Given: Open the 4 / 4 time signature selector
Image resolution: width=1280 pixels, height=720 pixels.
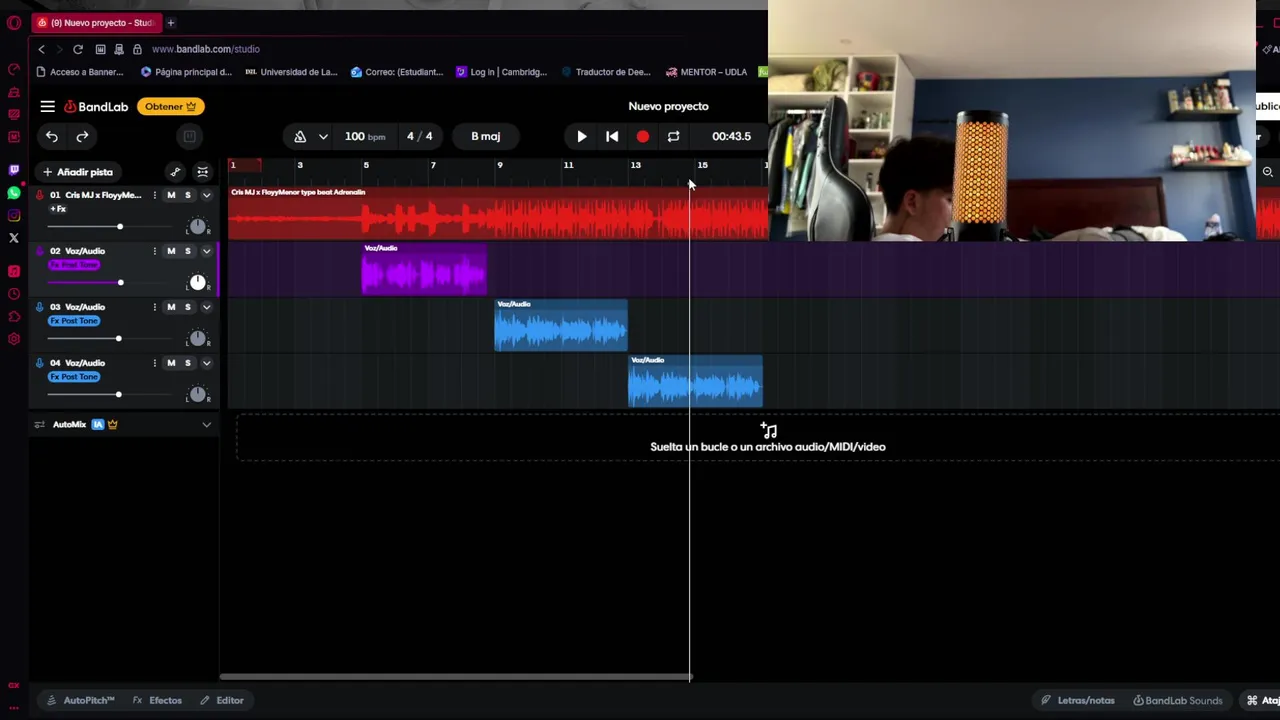Looking at the screenshot, I should [420, 136].
